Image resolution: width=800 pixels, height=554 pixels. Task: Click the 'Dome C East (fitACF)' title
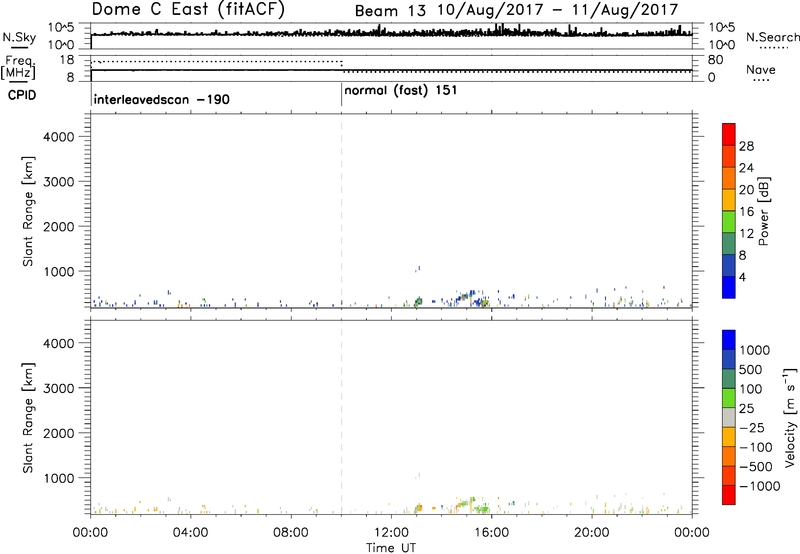click(x=188, y=10)
